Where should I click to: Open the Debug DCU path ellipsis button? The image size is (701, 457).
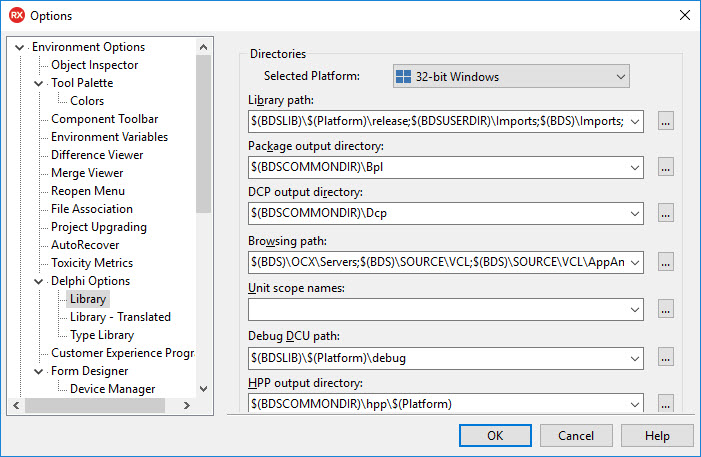[665, 358]
